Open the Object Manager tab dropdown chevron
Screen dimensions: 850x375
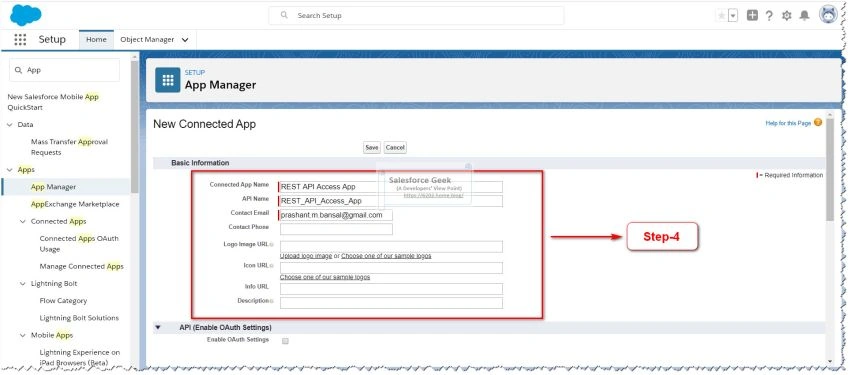(185, 40)
